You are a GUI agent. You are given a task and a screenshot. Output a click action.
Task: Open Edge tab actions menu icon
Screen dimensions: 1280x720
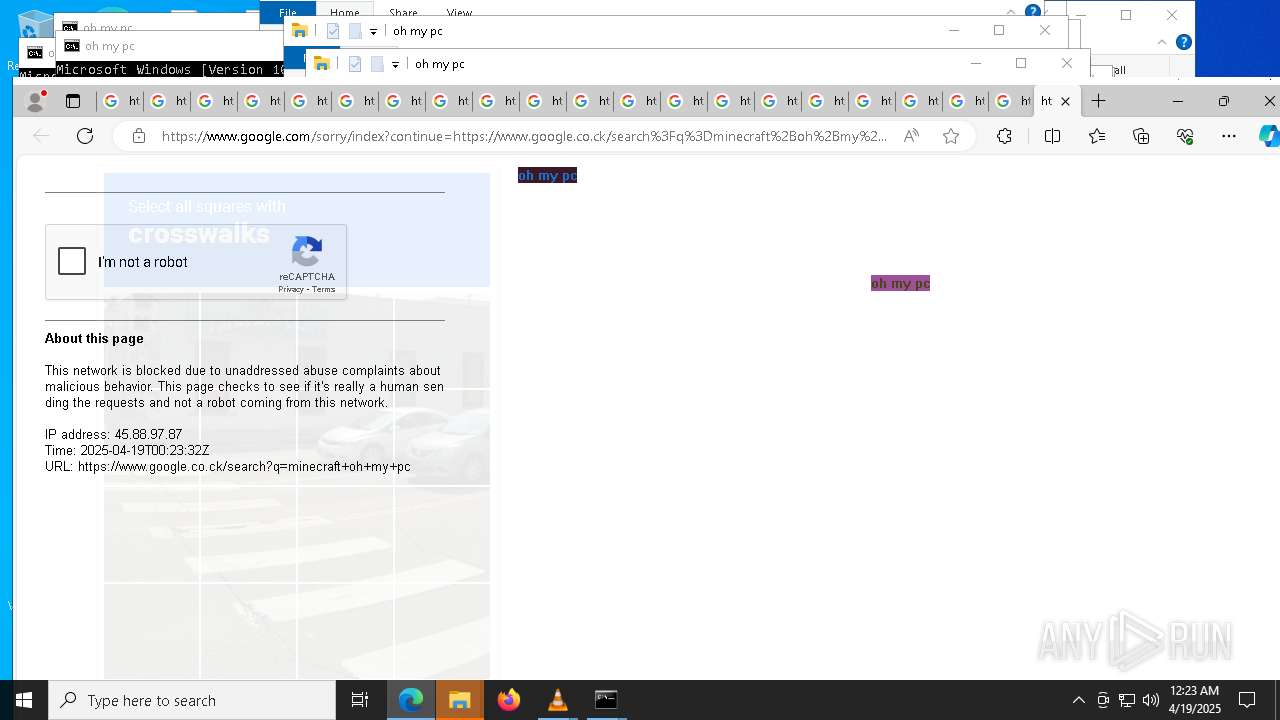pyautogui.click(x=73, y=101)
